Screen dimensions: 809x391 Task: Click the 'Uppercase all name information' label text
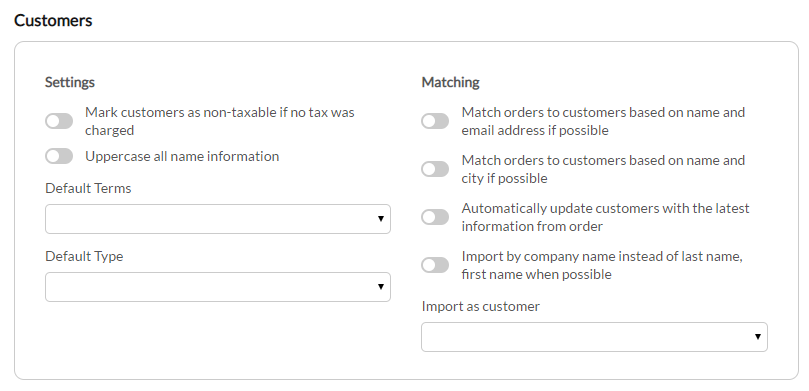click(x=182, y=156)
